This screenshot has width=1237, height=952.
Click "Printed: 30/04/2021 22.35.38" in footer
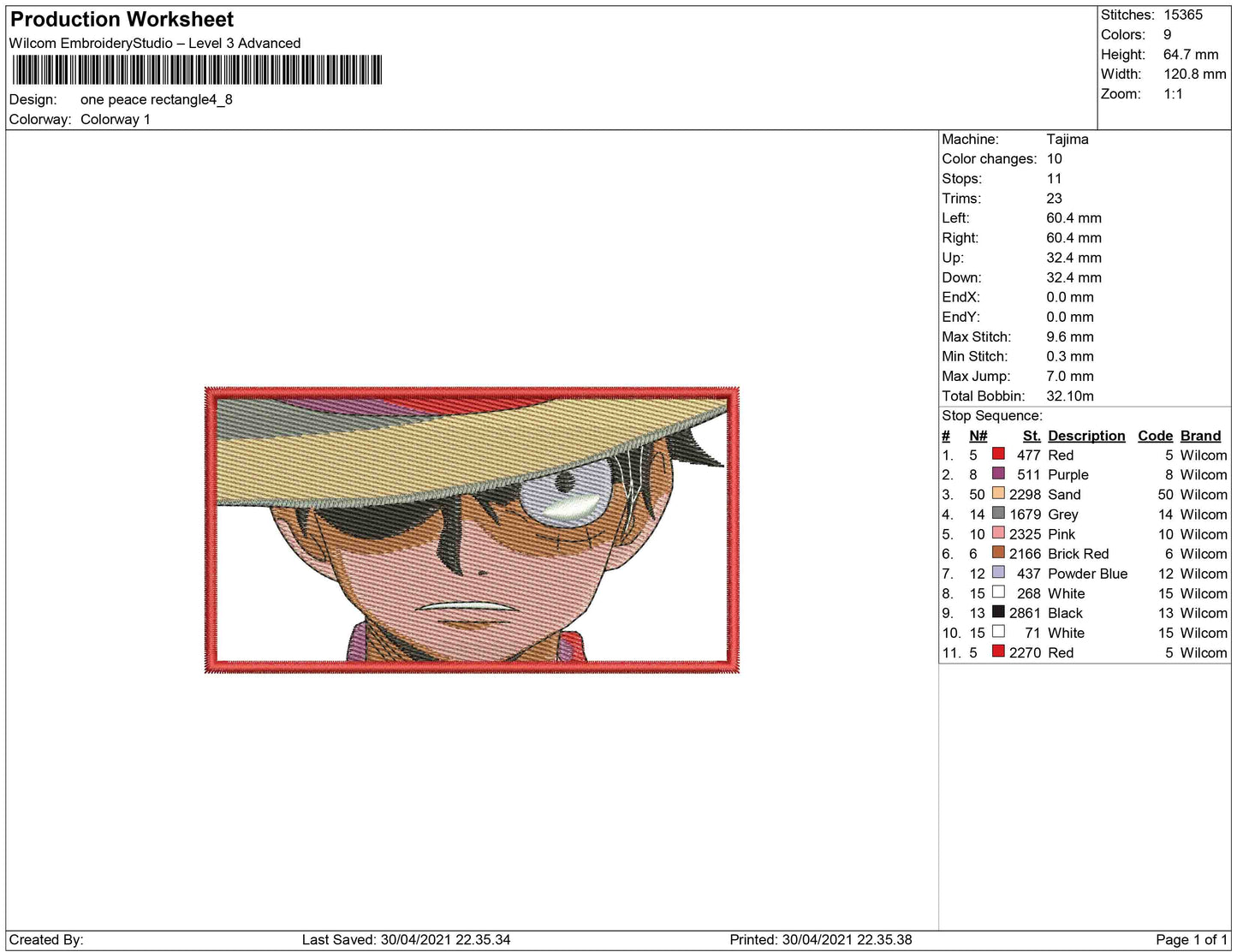820,939
